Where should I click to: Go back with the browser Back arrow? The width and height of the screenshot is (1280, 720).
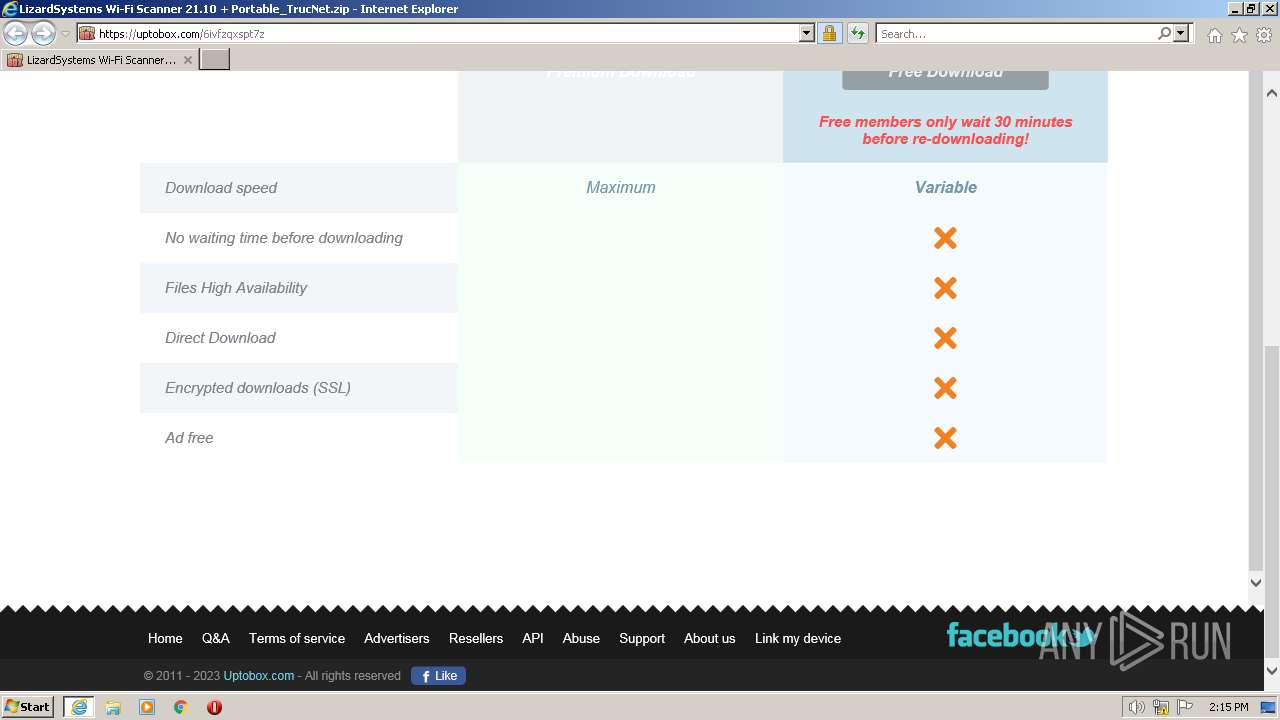[16, 33]
